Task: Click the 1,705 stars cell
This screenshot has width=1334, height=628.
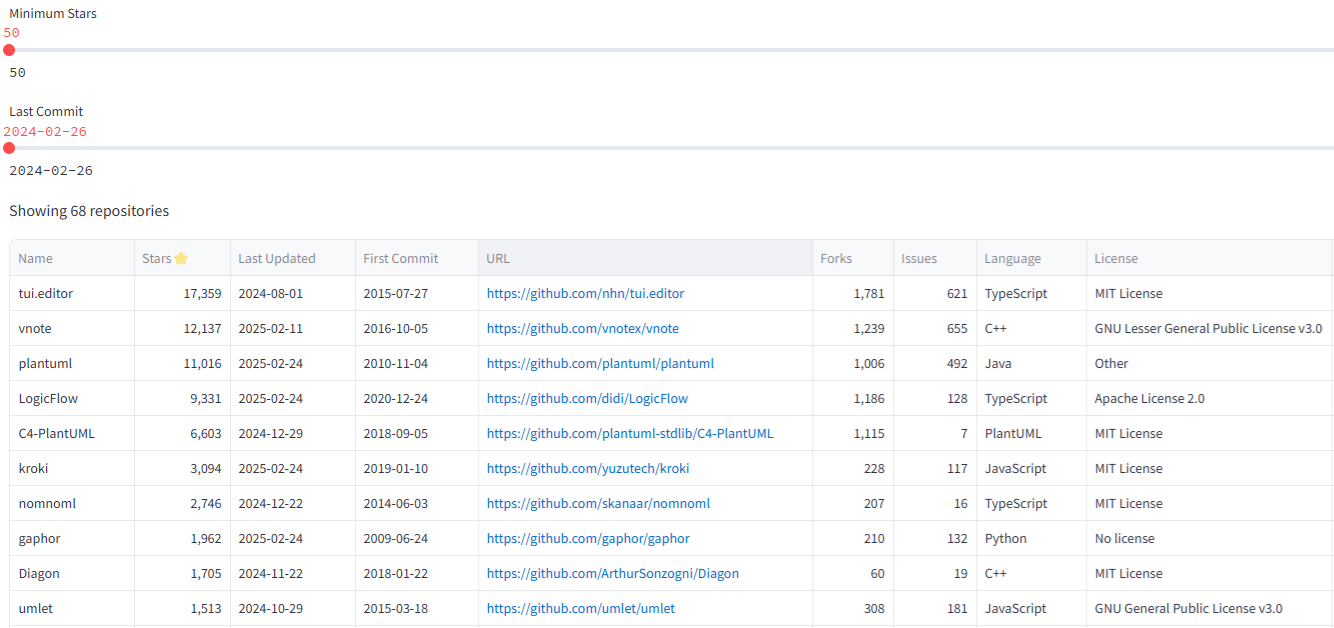Action: (x=183, y=574)
